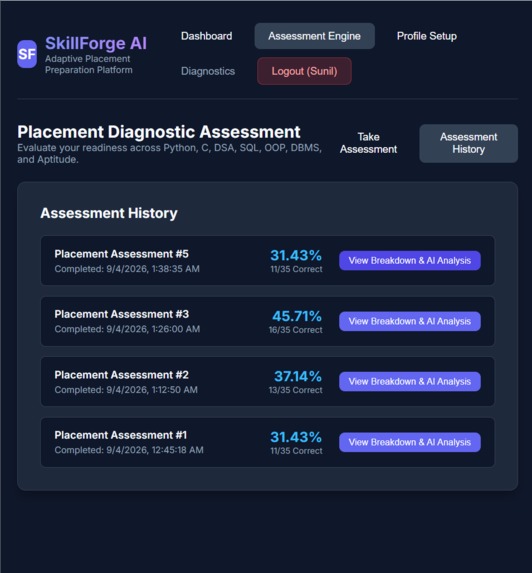The height and width of the screenshot is (573, 532).
Task: Click the 13/35 Correct text
Action: [296, 390]
